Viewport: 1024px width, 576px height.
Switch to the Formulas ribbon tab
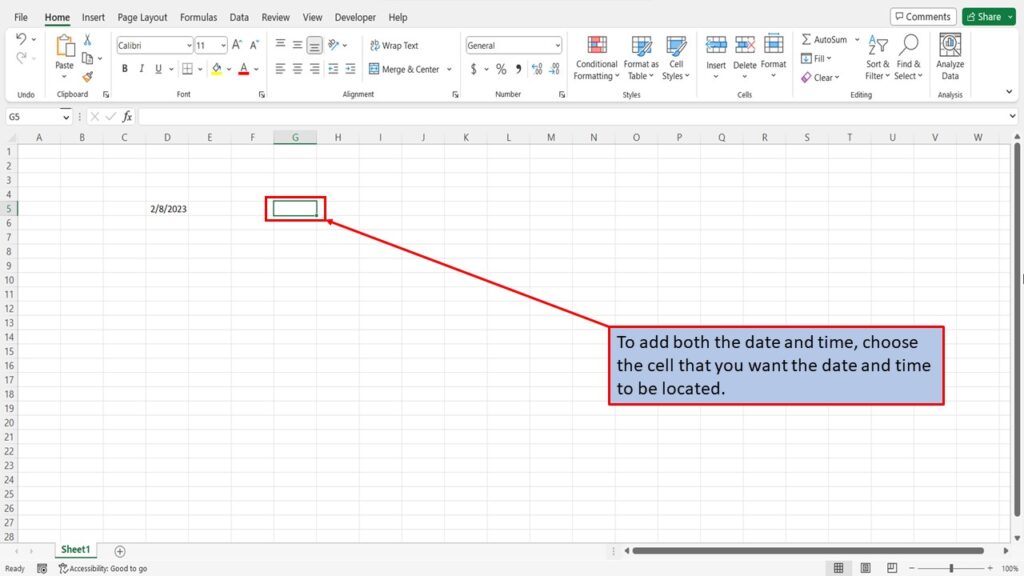(x=198, y=17)
